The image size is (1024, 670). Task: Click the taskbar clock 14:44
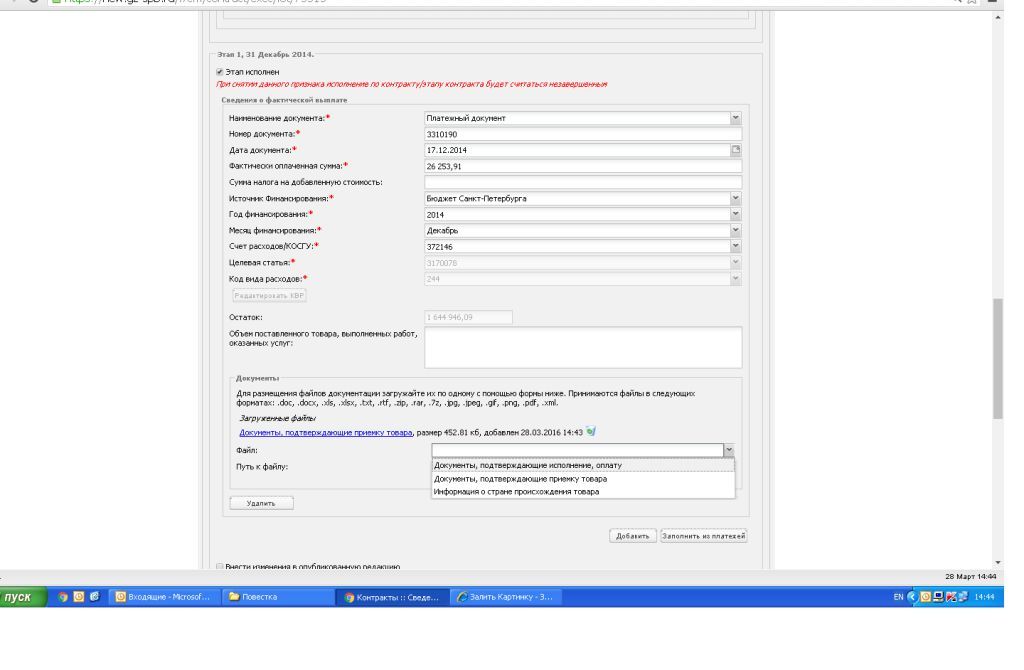pyautogui.click(x=984, y=597)
